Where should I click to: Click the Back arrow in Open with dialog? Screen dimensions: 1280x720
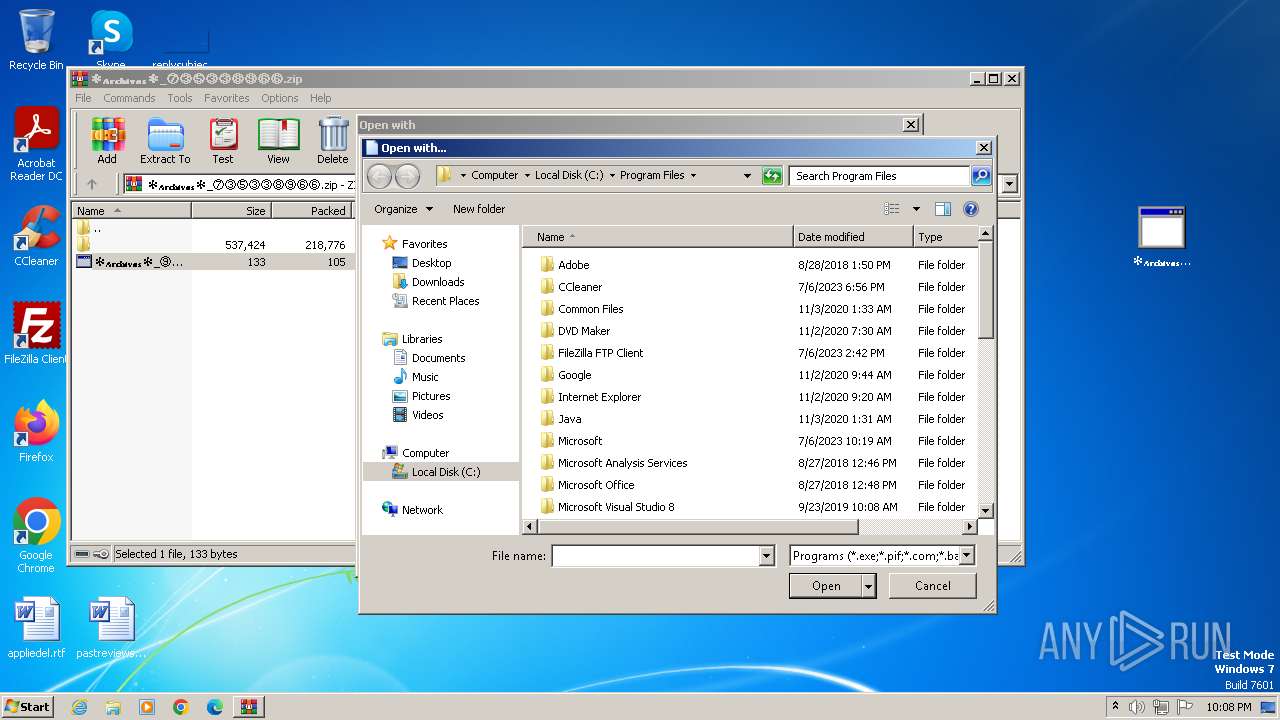coord(380,176)
